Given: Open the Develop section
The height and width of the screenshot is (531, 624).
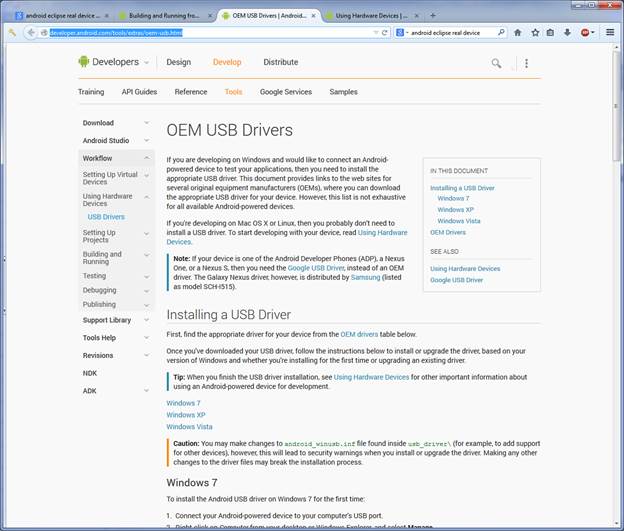Looking at the screenshot, I should click(227, 62).
